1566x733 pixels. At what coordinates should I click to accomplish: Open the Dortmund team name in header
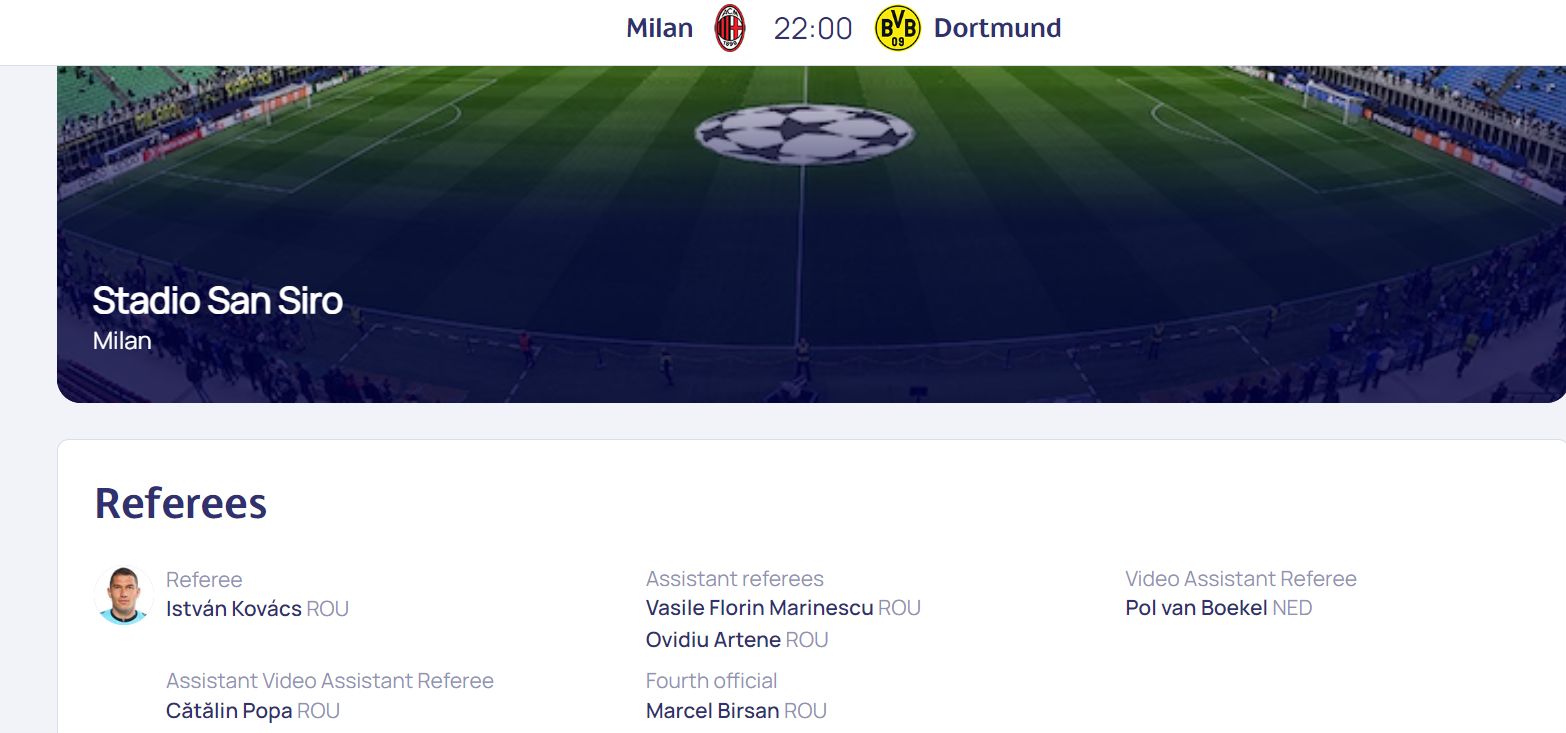(x=997, y=28)
